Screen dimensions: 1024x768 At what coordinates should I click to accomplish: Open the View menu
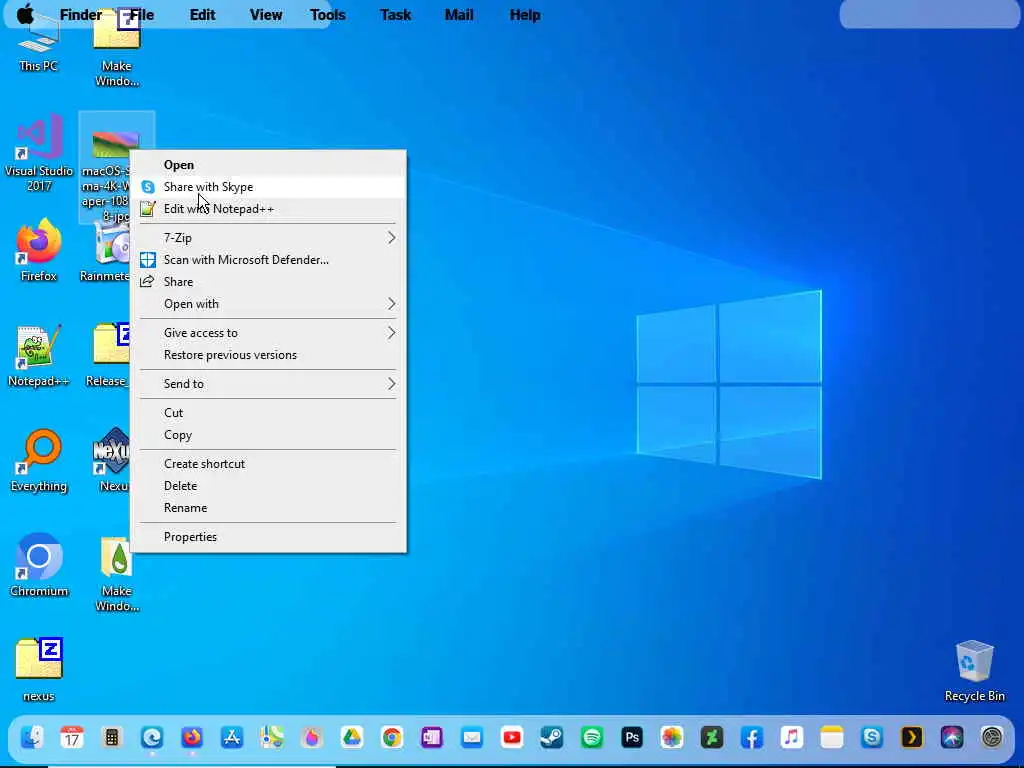pos(266,14)
